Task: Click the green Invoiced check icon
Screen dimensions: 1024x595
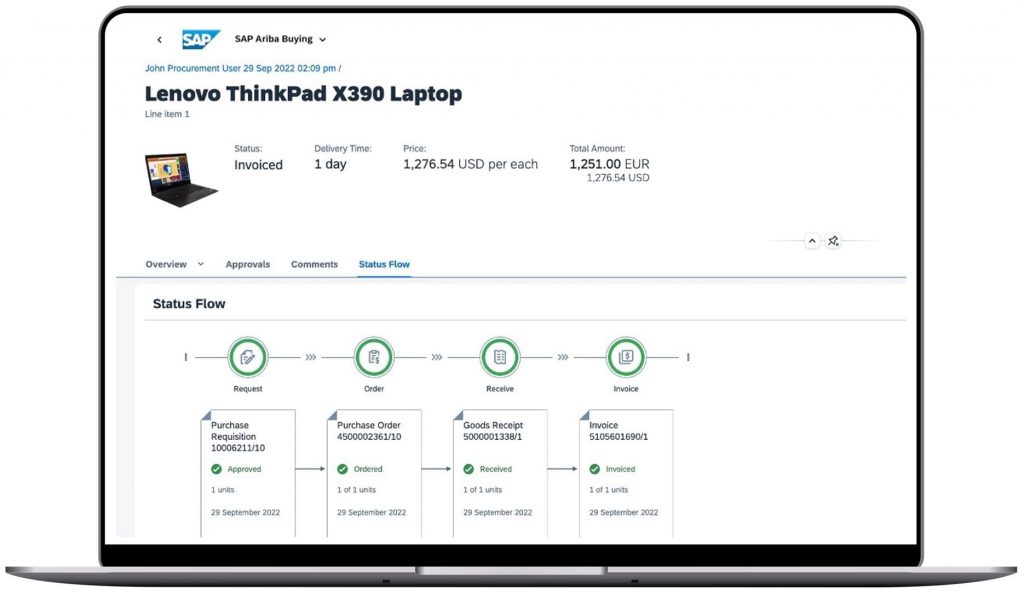Action: (x=594, y=469)
